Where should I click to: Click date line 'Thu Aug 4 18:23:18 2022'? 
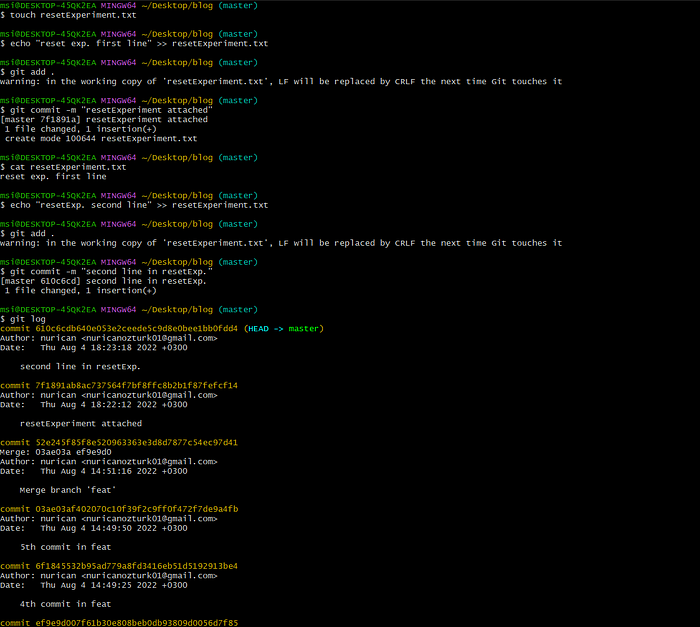[x=94, y=347]
